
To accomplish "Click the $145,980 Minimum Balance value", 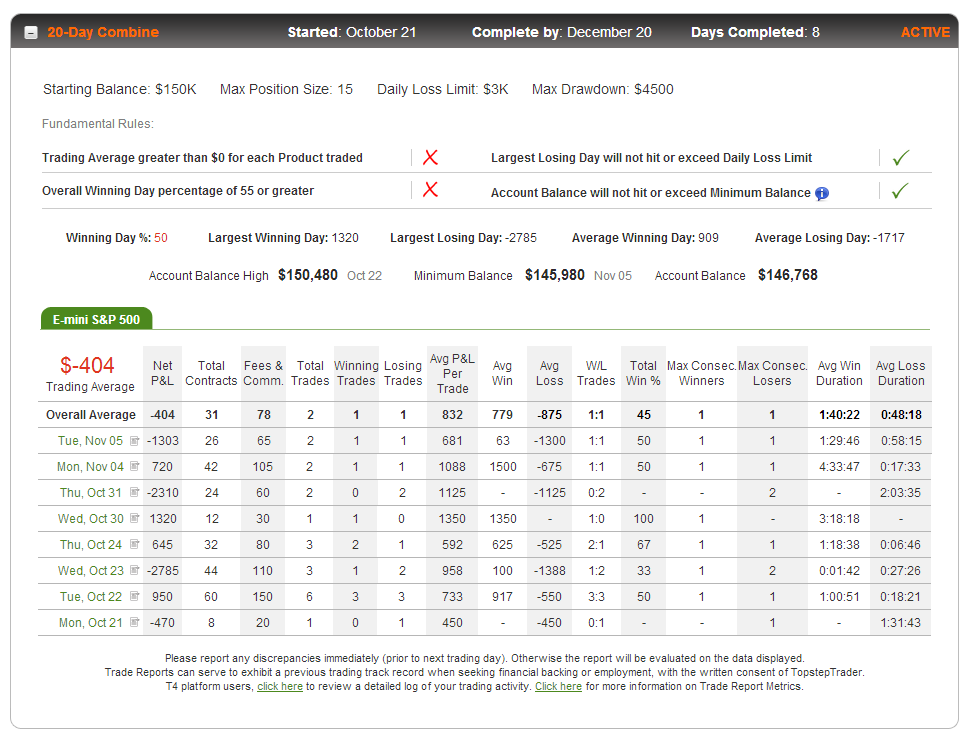I will tap(554, 275).
